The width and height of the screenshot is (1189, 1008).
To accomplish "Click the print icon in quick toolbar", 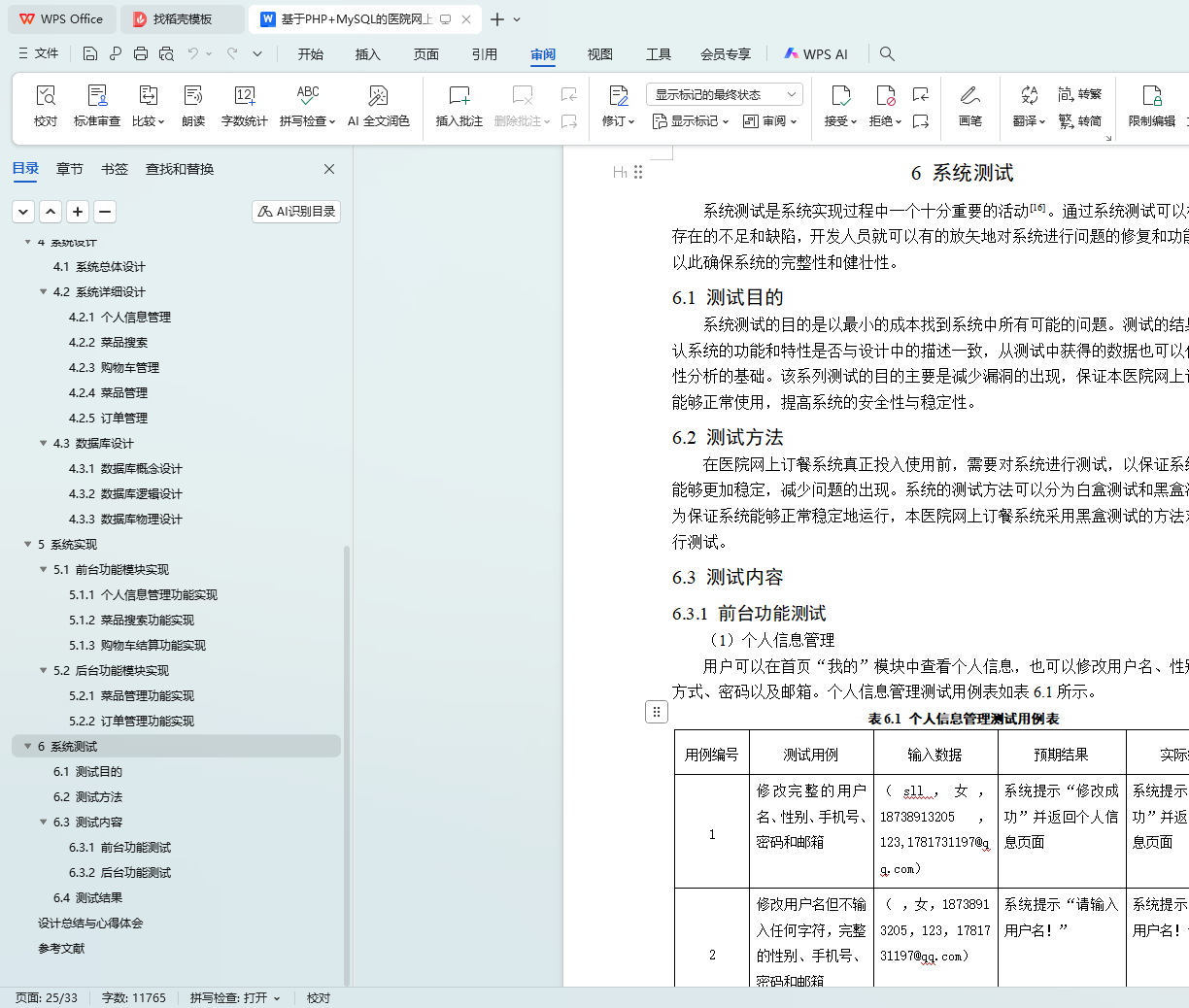I will pyautogui.click(x=141, y=53).
